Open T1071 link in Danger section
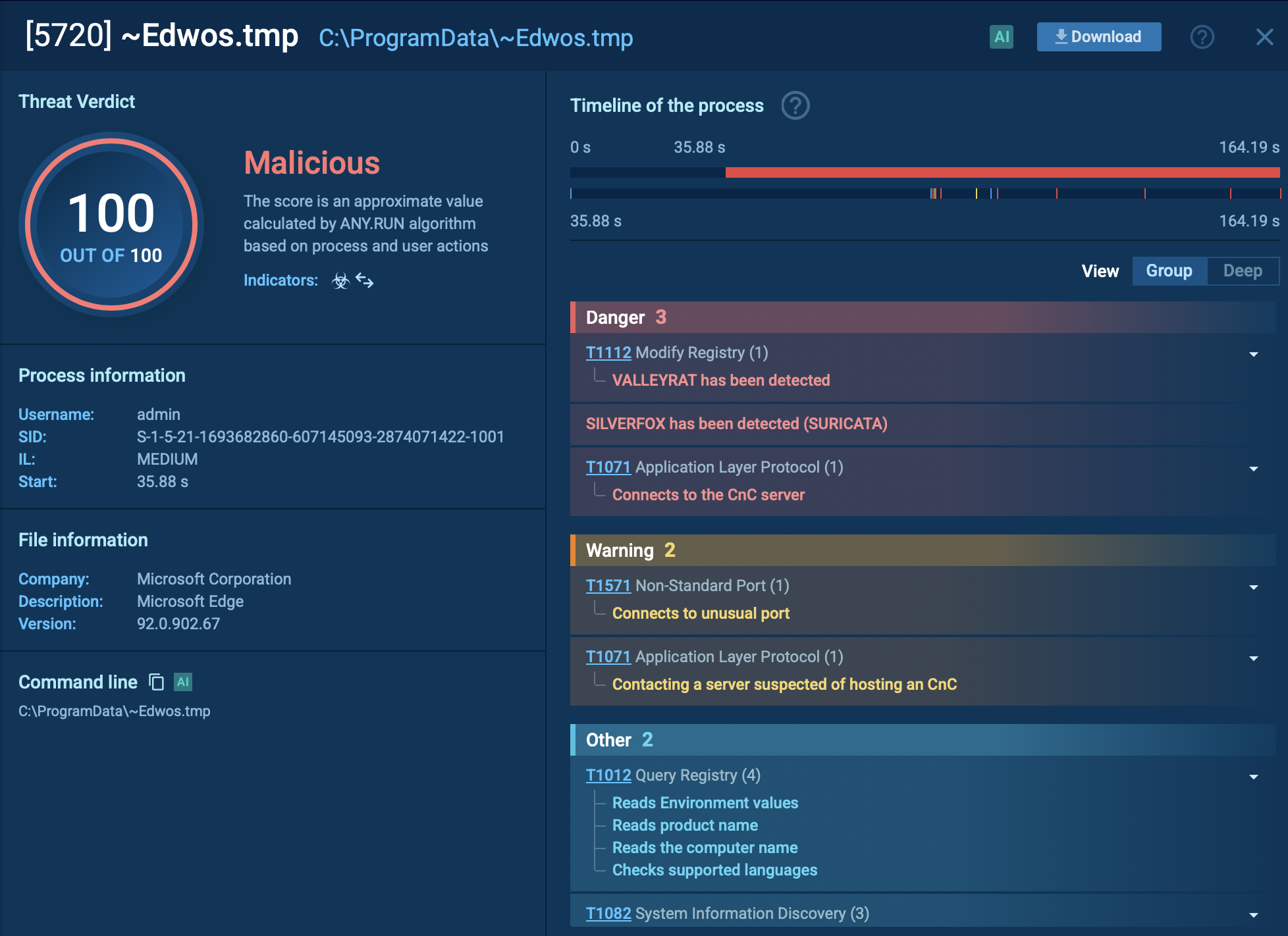Image resolution: width=1288 pixels, height=936 pixels. pos(608,467)
